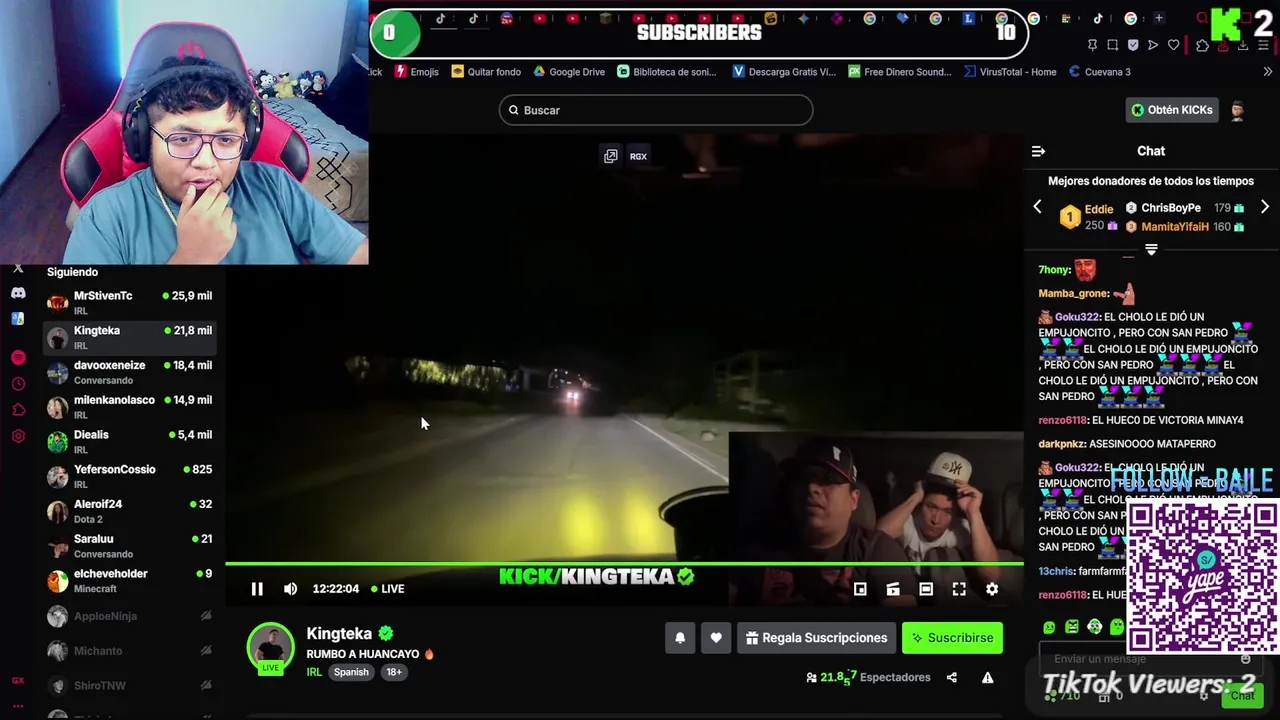
Task: Open the user profile avatar menu
Action: coord(1238,110)
